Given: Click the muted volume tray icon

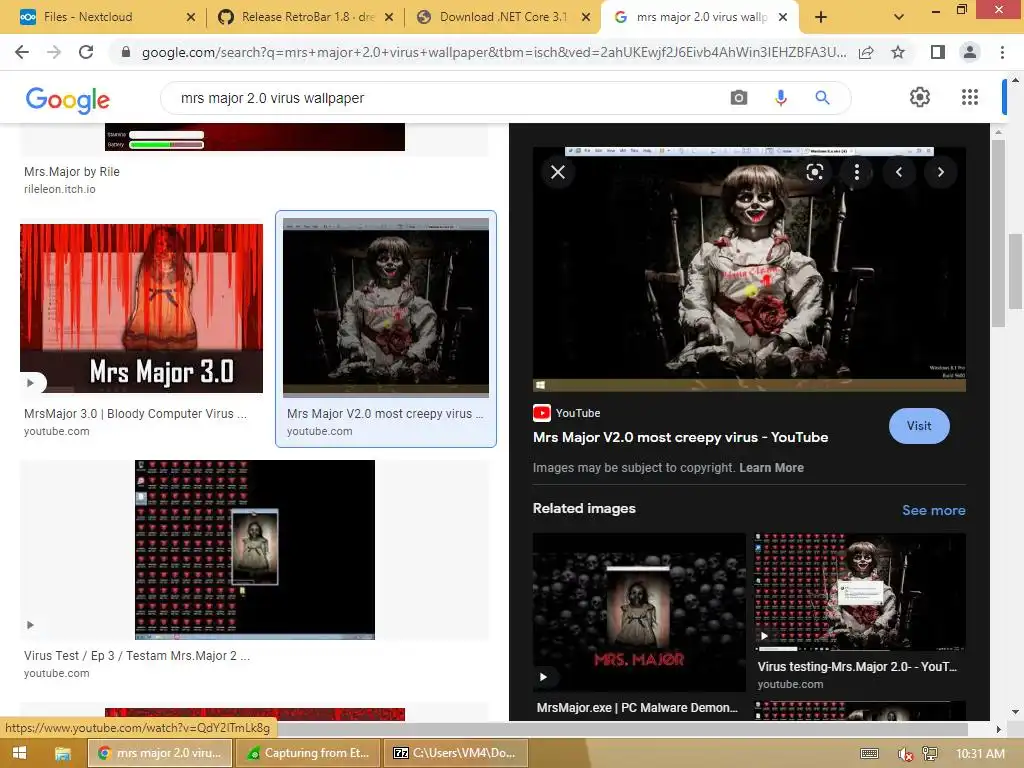Looking at the screenshot, I should pyautogui.click(x=904, y=754).
